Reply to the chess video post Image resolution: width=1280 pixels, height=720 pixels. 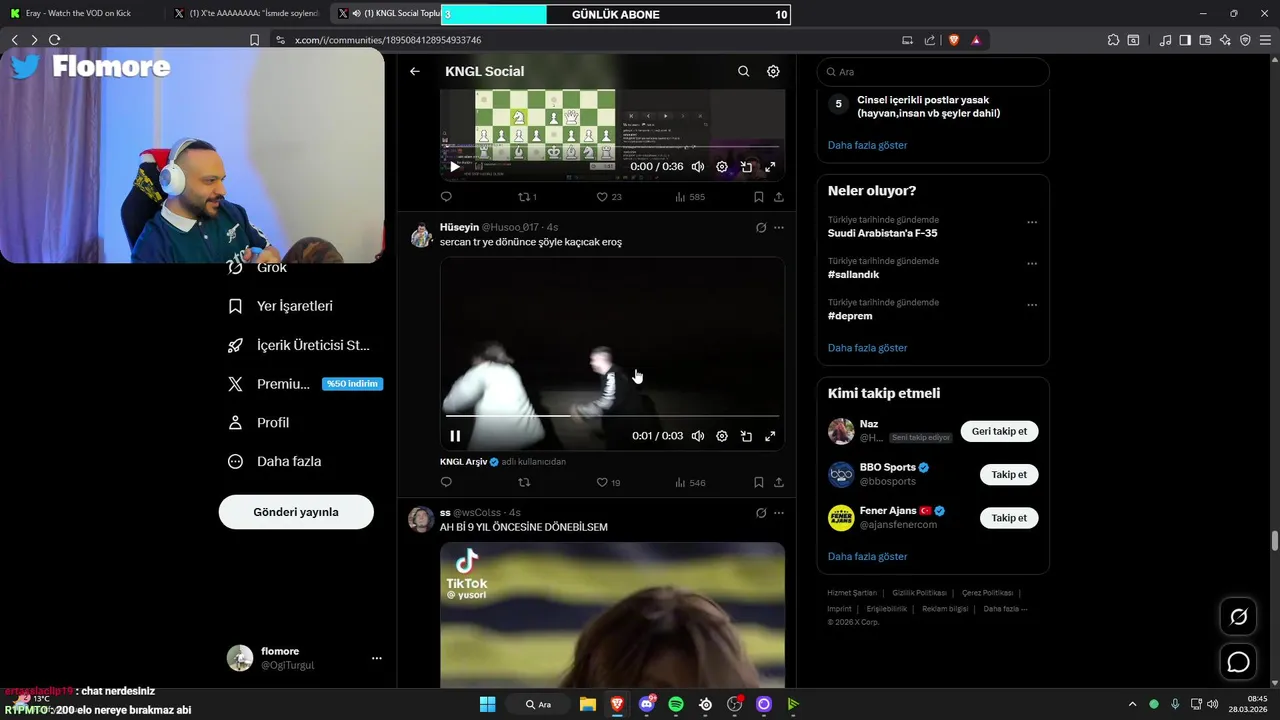pos(446,197)
